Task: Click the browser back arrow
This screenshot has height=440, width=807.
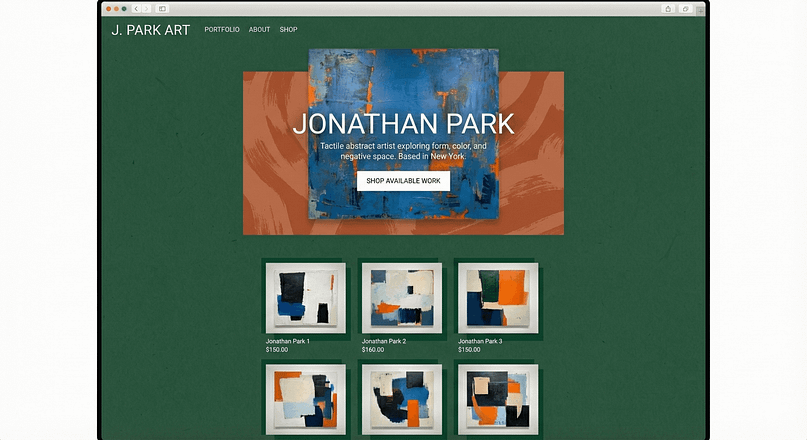Action: click(x=136, y=9)
